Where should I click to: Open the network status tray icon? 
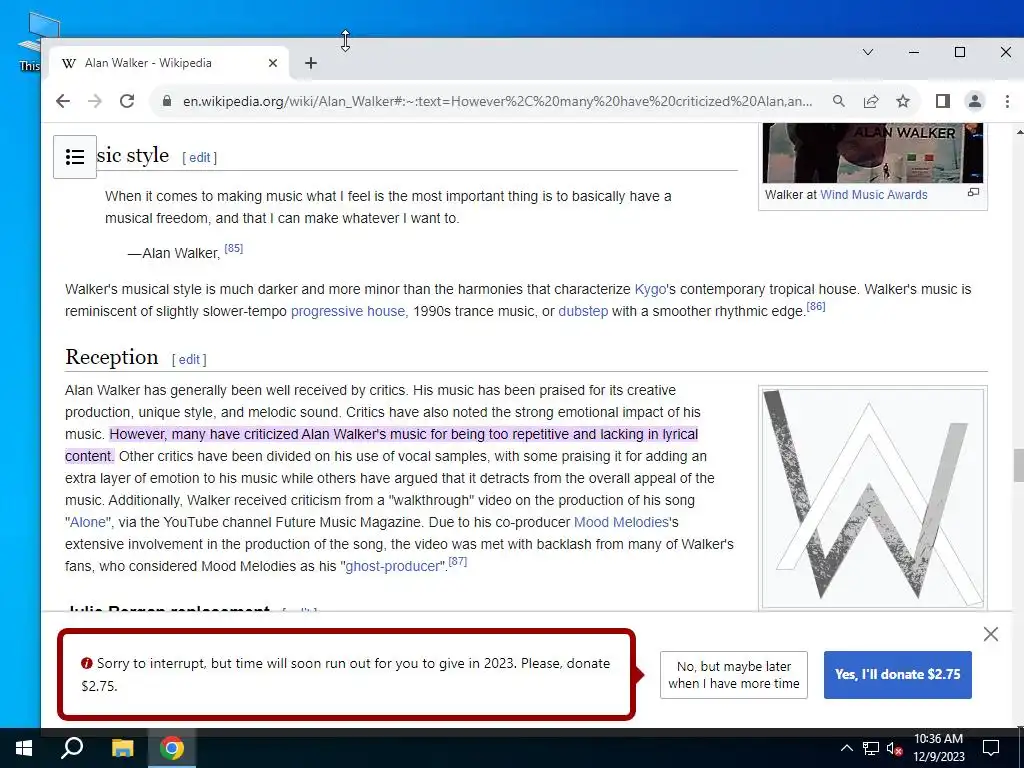pos(871,748)
